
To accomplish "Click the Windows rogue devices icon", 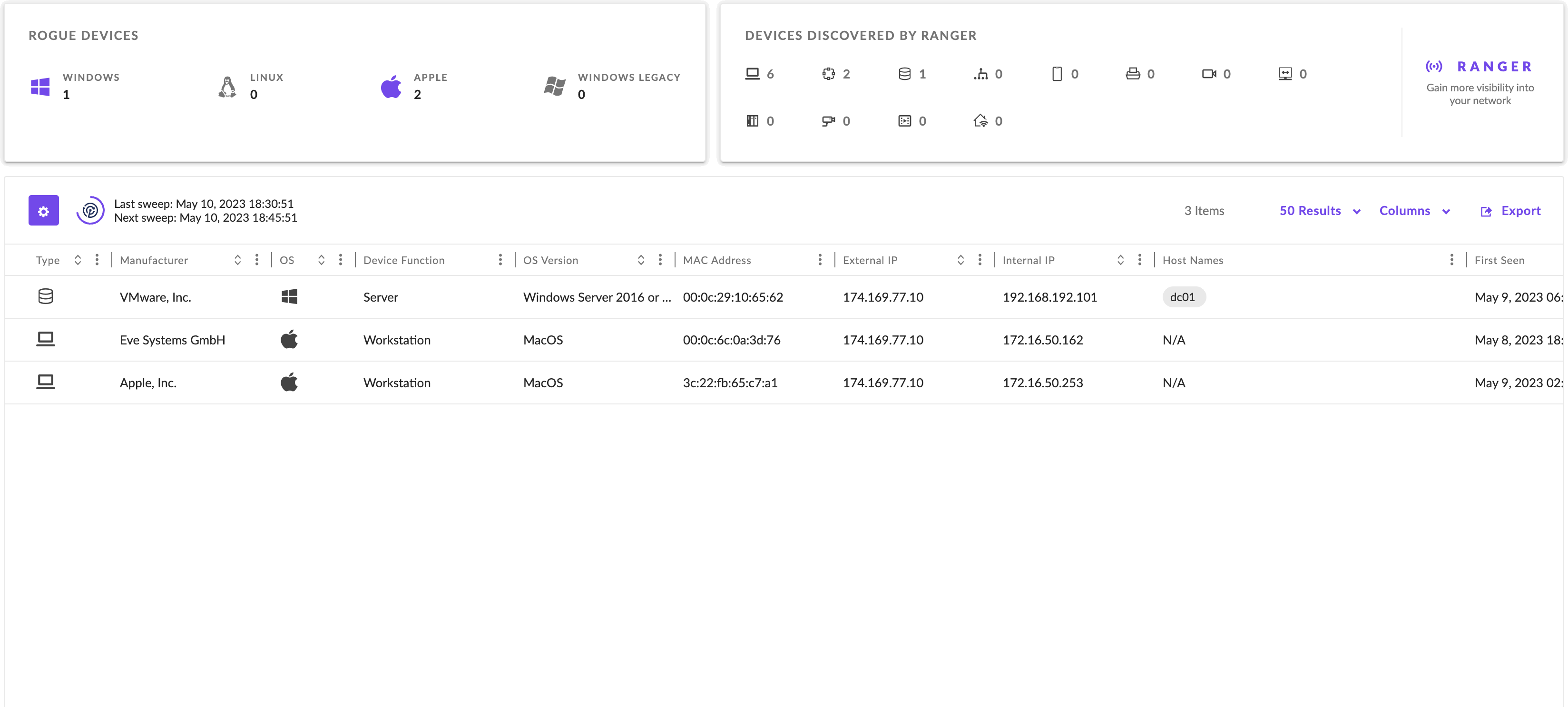I will click(40, 87).
